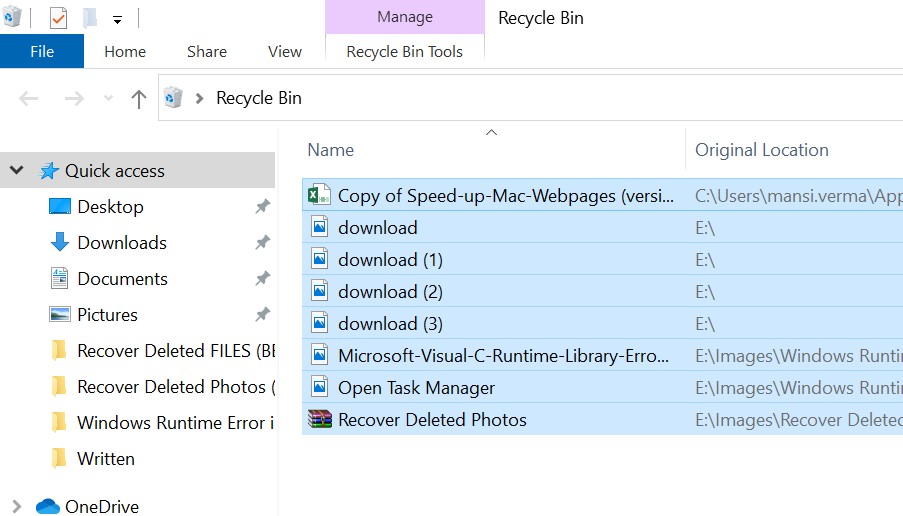This screenshot has height=516, width=903.
Task: Click the Back navigation arrow
Action: [x=29, y=98]
